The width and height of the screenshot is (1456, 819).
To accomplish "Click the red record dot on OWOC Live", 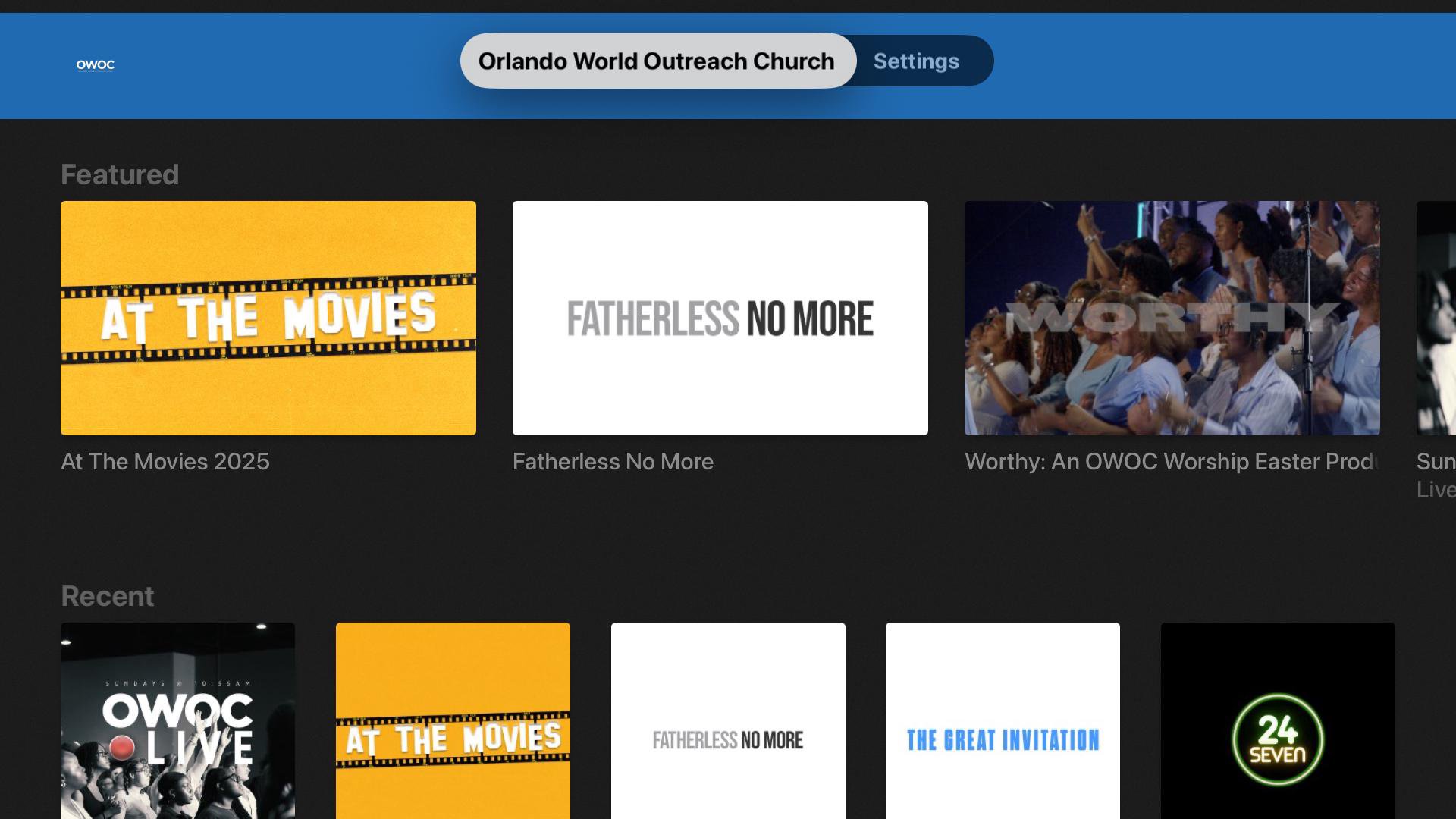I will point(121,748).
